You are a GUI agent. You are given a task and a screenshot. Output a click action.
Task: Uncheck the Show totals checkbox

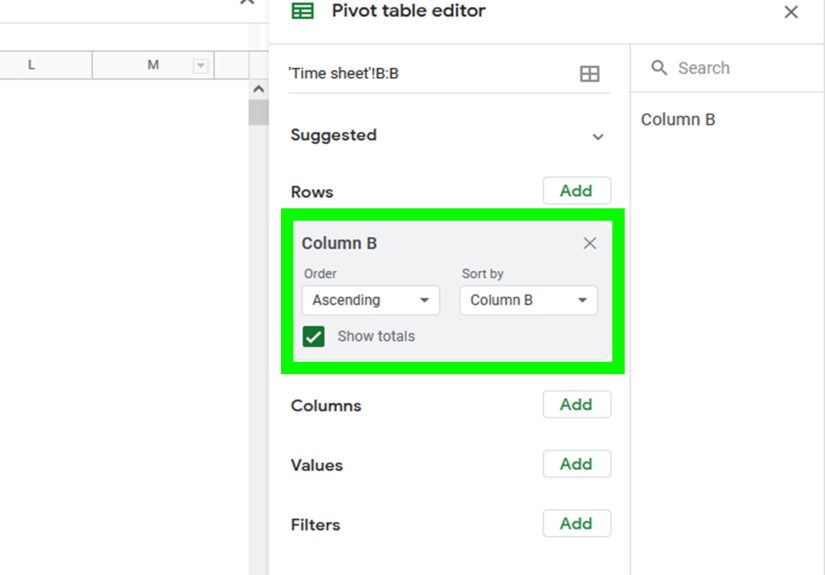314,337
